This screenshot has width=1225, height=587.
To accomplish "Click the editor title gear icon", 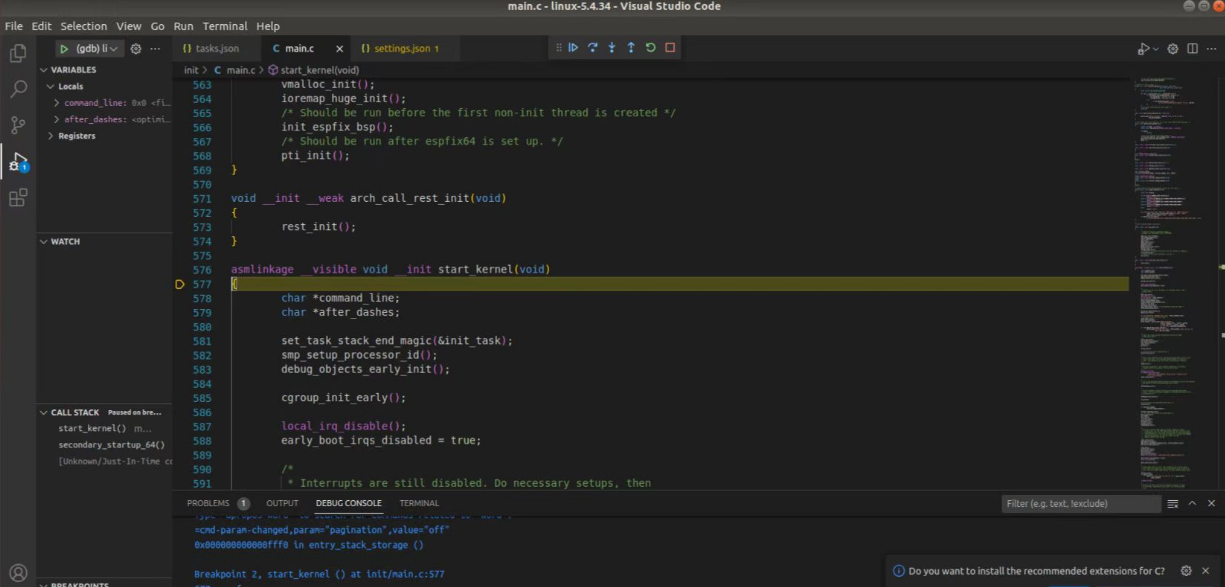I will [1173, 49].
